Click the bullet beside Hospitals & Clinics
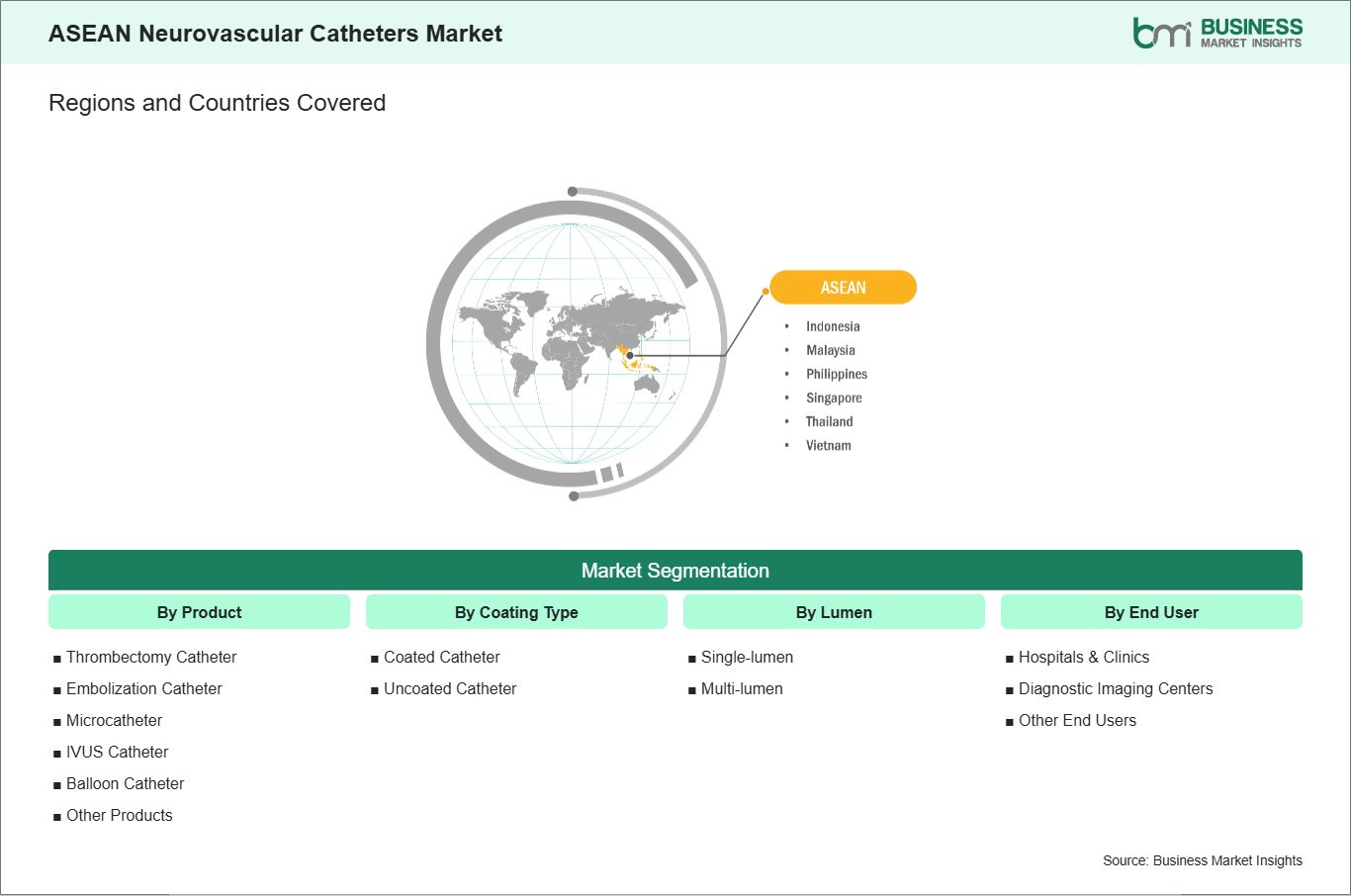Image resolution: width=1351 pixels, height=896 pixels. [1010, 659]
